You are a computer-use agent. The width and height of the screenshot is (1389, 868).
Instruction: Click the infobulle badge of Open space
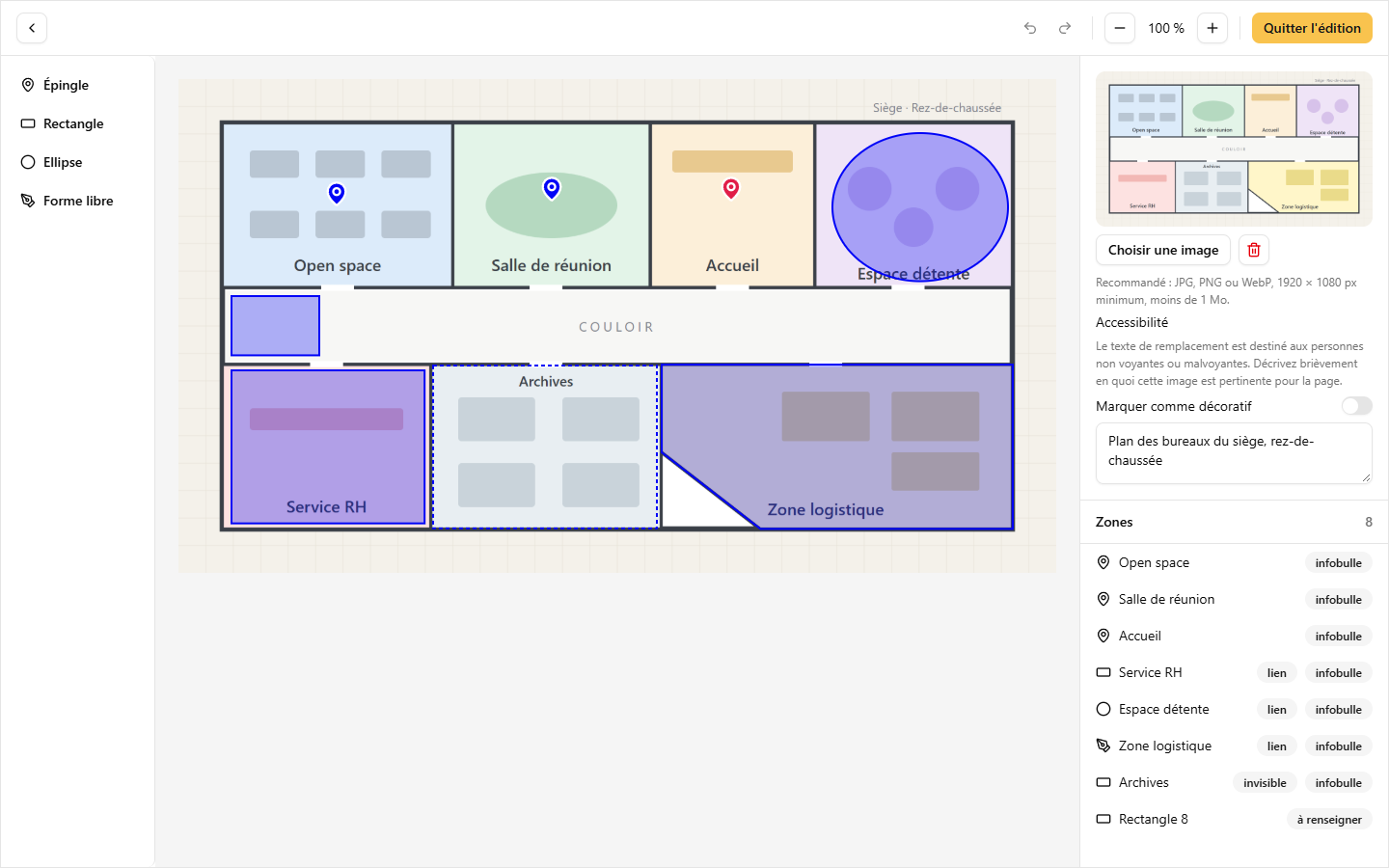pyautogui.click(x=1339, y=563)
